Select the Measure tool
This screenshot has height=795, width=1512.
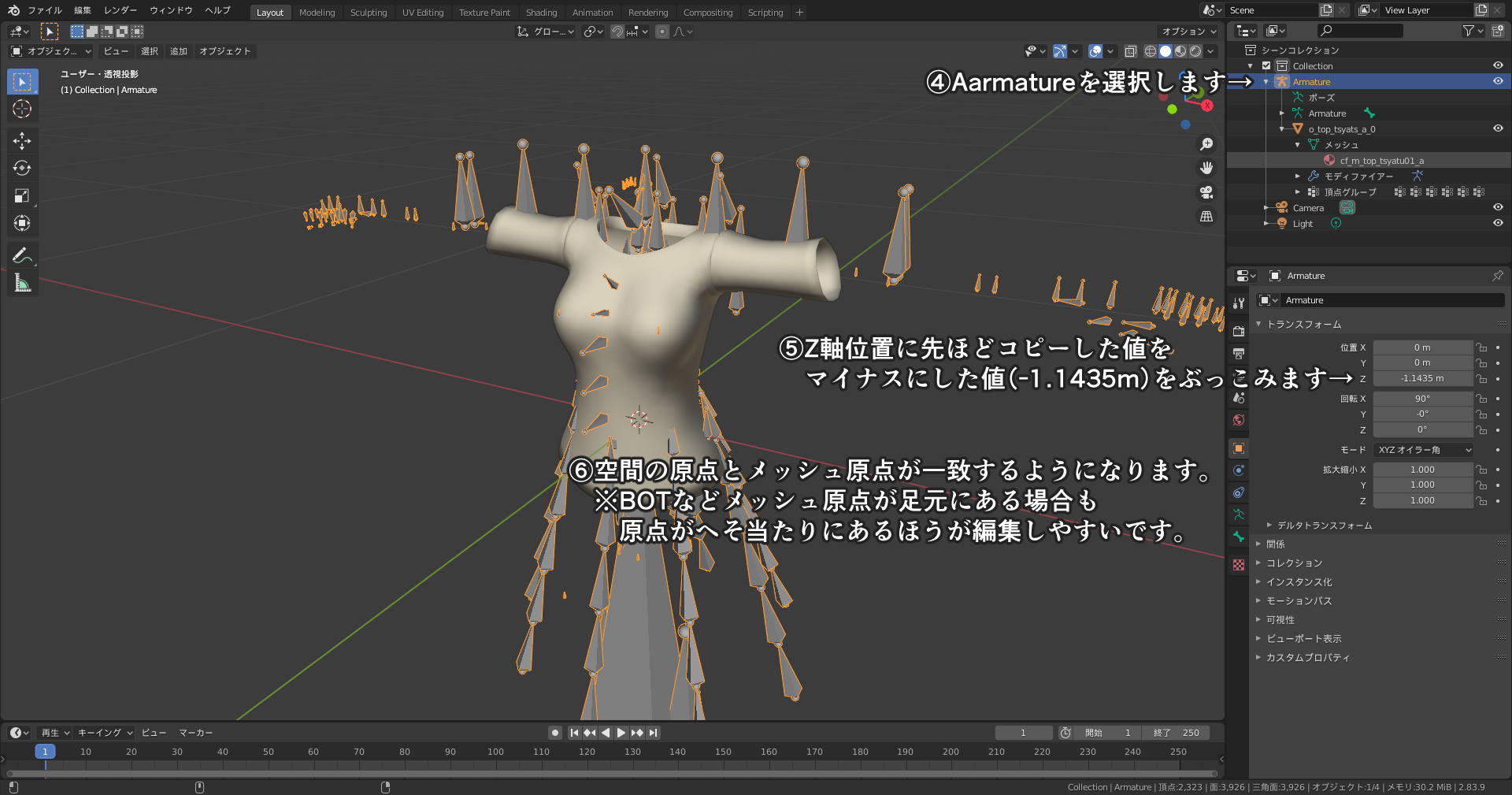pyautogui.click(x=22, y=283)
